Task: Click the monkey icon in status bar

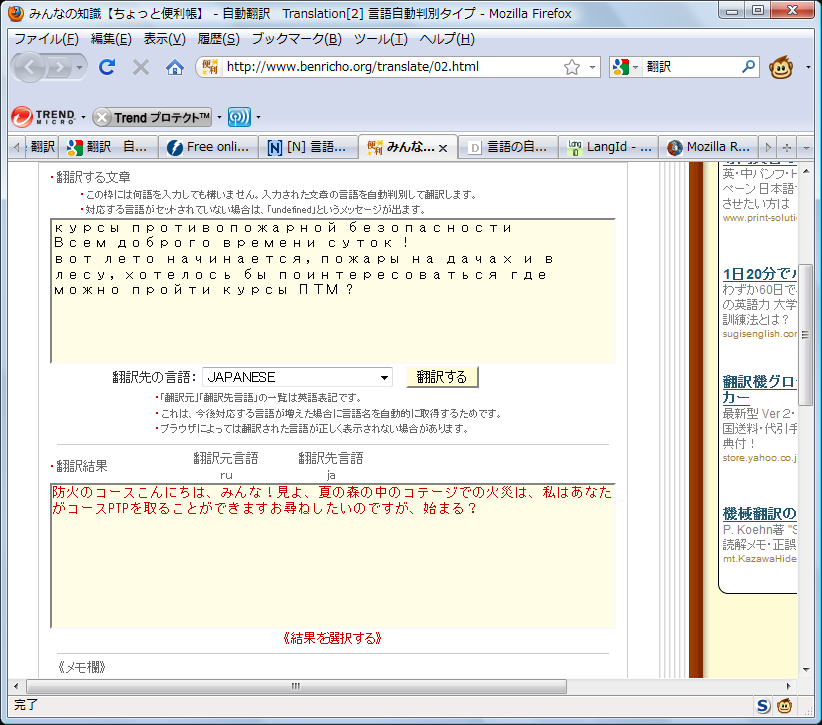Action: pos(785,706)
